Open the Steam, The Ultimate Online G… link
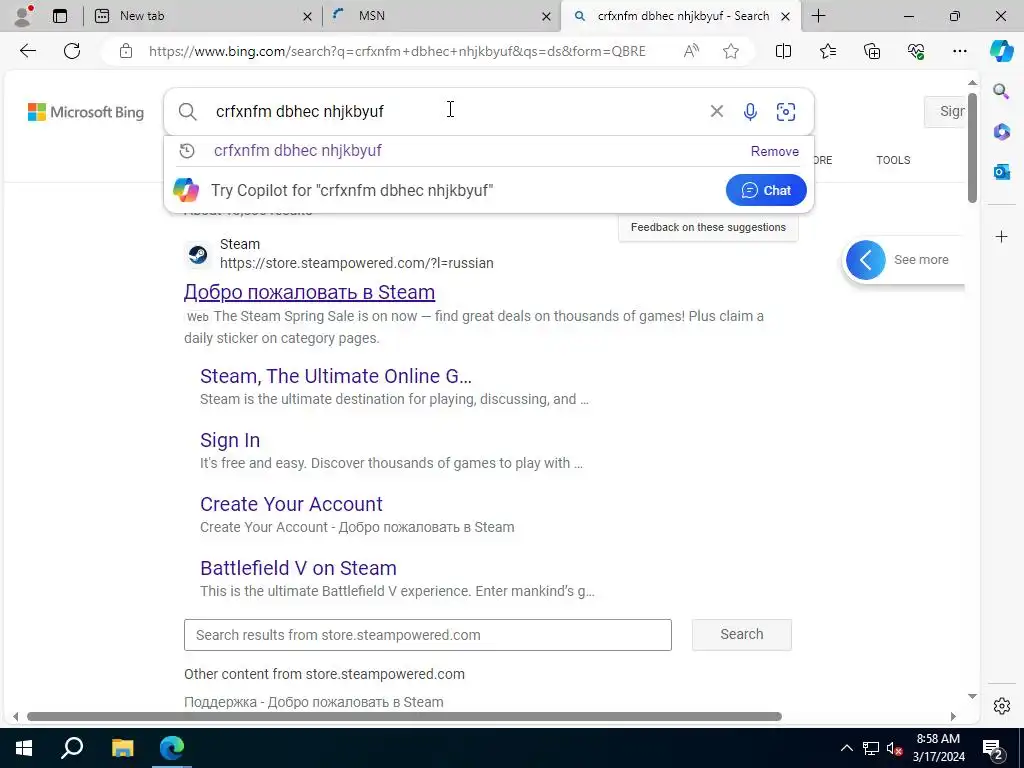This screenshot has width=1024, height=768. coord(336,376)
